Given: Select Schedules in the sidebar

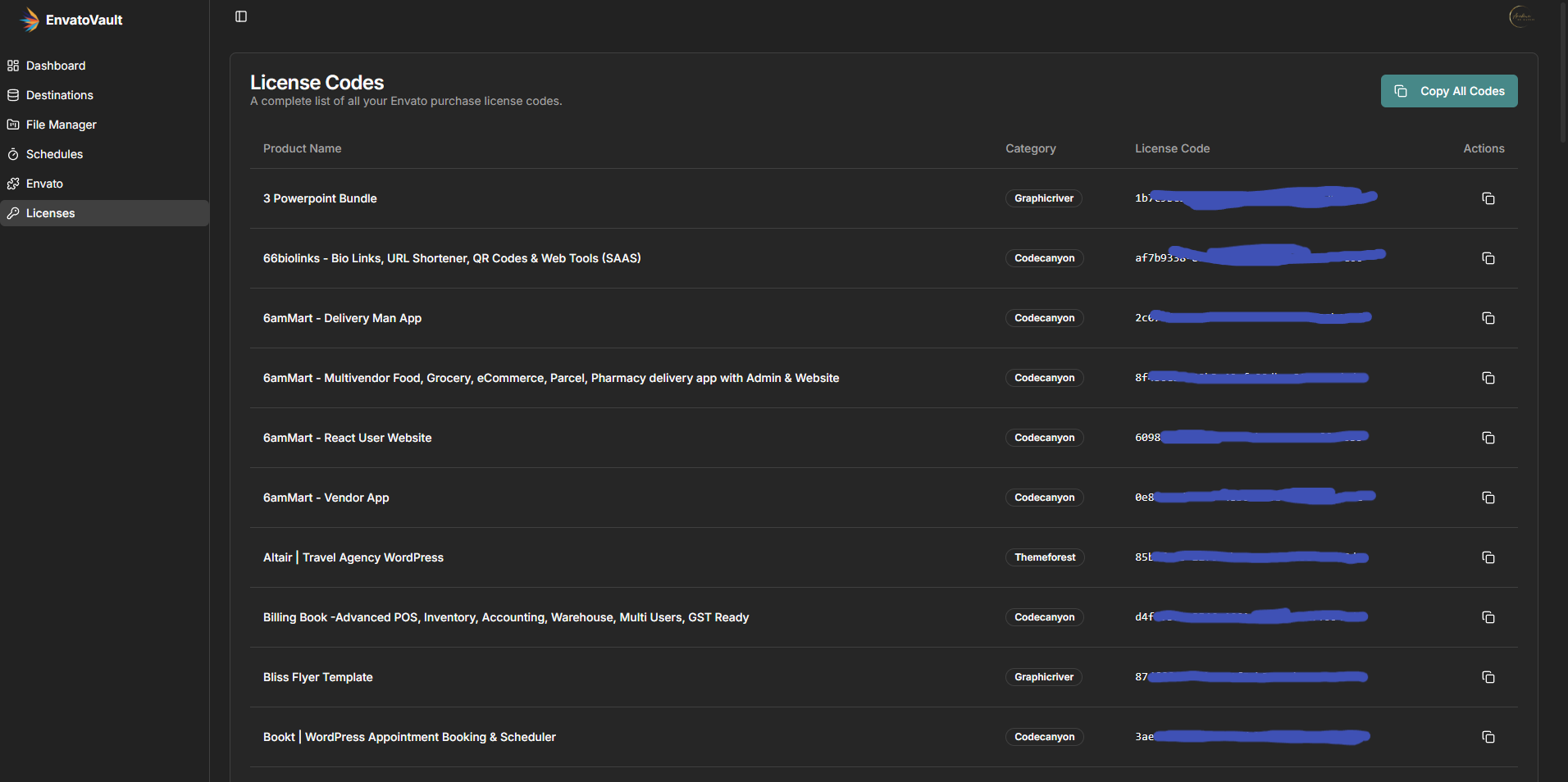Looking at the screenshot, I should click(x=104, y=154).
